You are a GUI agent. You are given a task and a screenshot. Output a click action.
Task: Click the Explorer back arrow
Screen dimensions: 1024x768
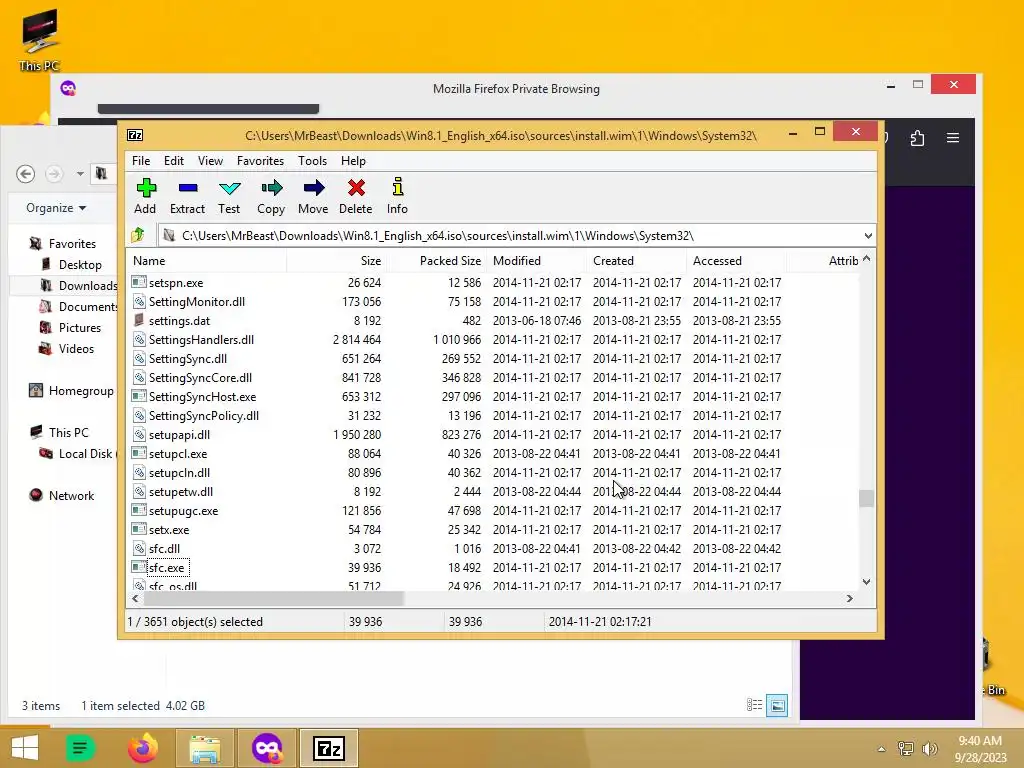coord(25,174)
